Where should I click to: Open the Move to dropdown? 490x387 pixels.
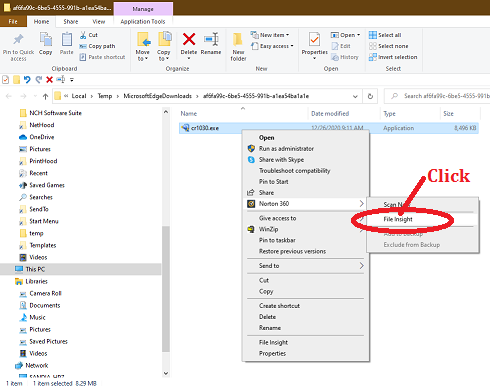coord(143,55)
